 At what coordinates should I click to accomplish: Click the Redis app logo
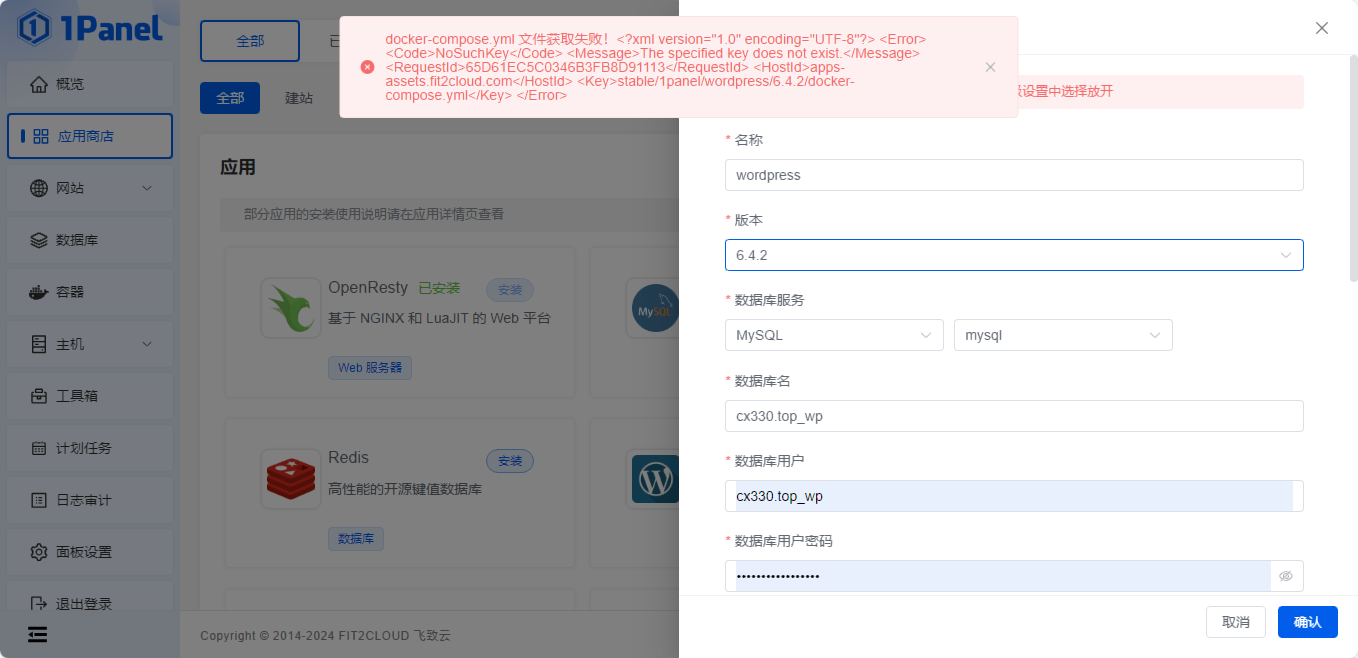291,479
